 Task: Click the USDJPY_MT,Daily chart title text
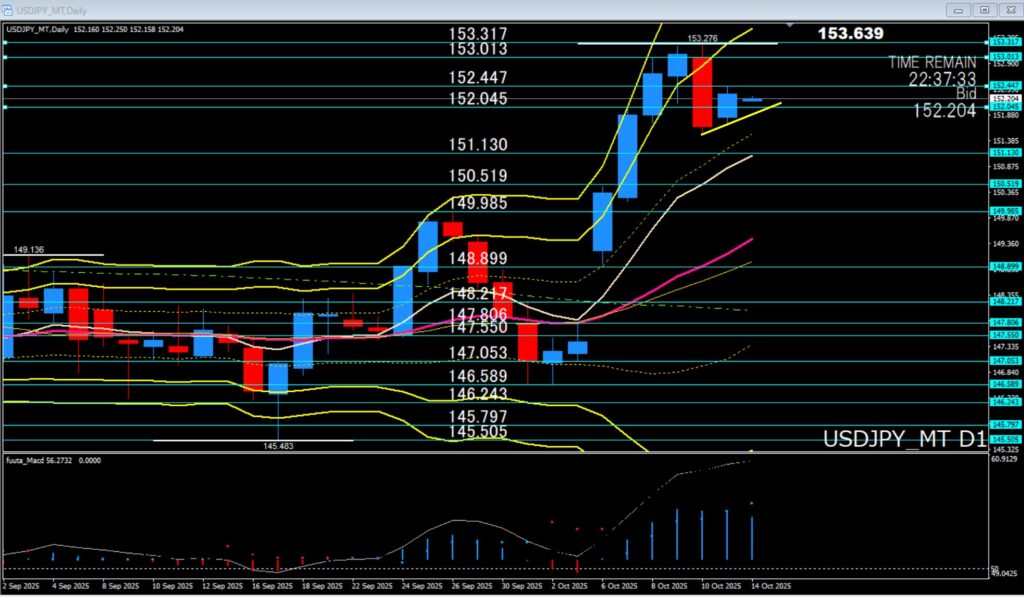point(46,28)
